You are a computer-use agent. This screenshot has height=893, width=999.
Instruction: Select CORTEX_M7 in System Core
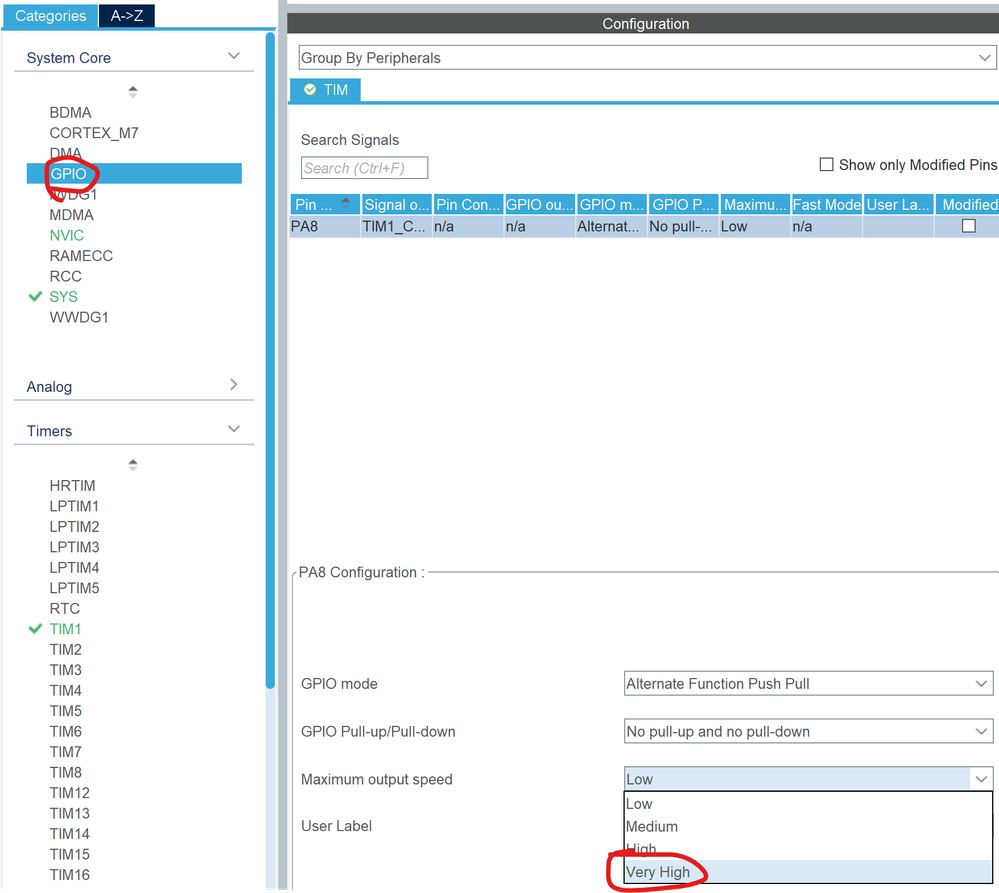tap(94, 133)
